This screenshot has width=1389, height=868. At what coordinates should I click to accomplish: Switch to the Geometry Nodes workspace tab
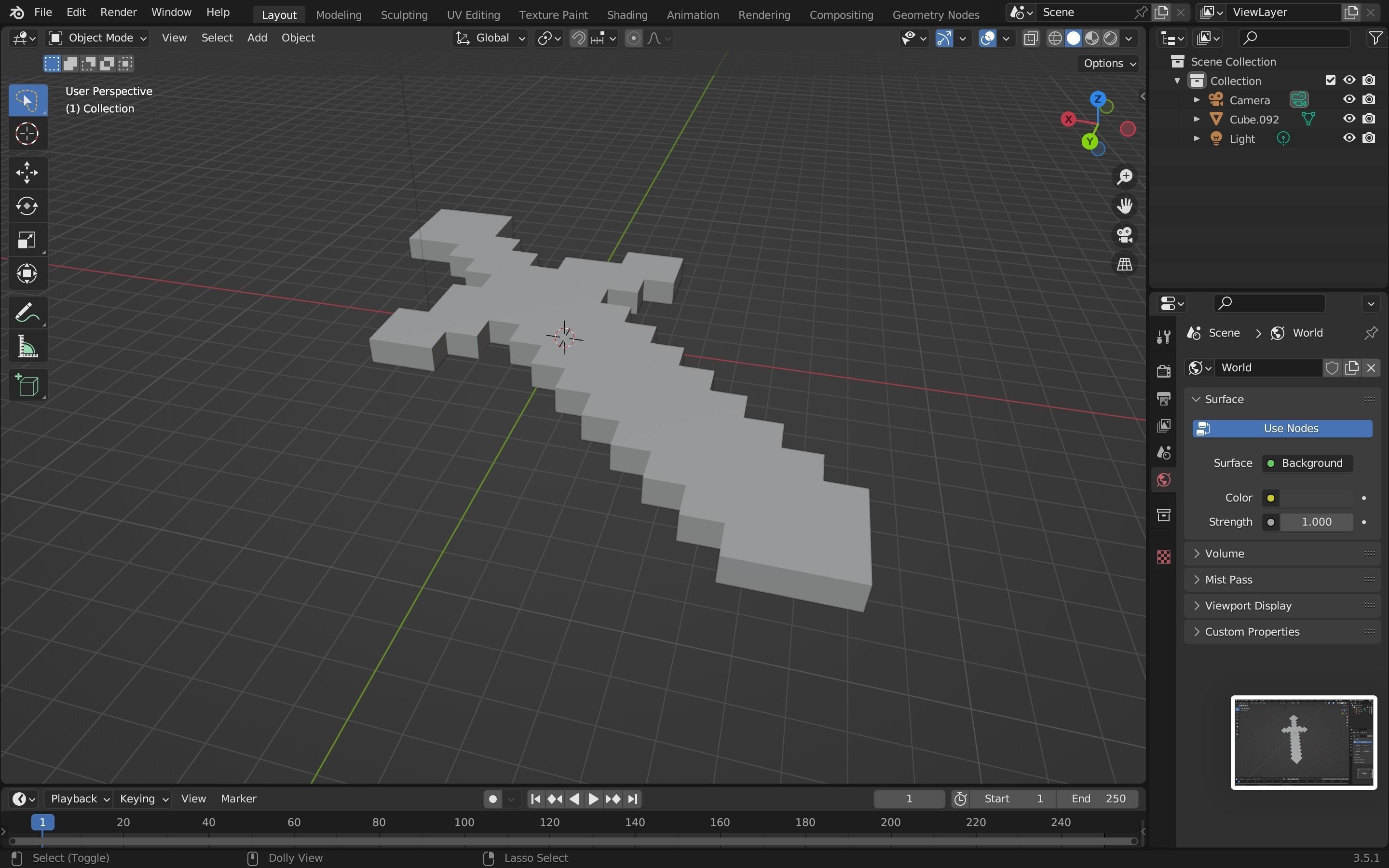click(936, 14)
